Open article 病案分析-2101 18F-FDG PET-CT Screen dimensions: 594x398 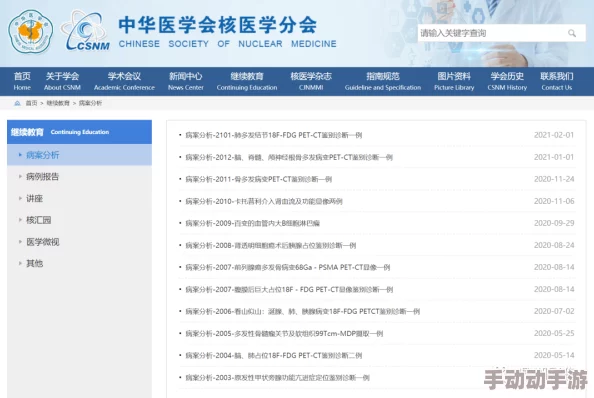[274, 135]
